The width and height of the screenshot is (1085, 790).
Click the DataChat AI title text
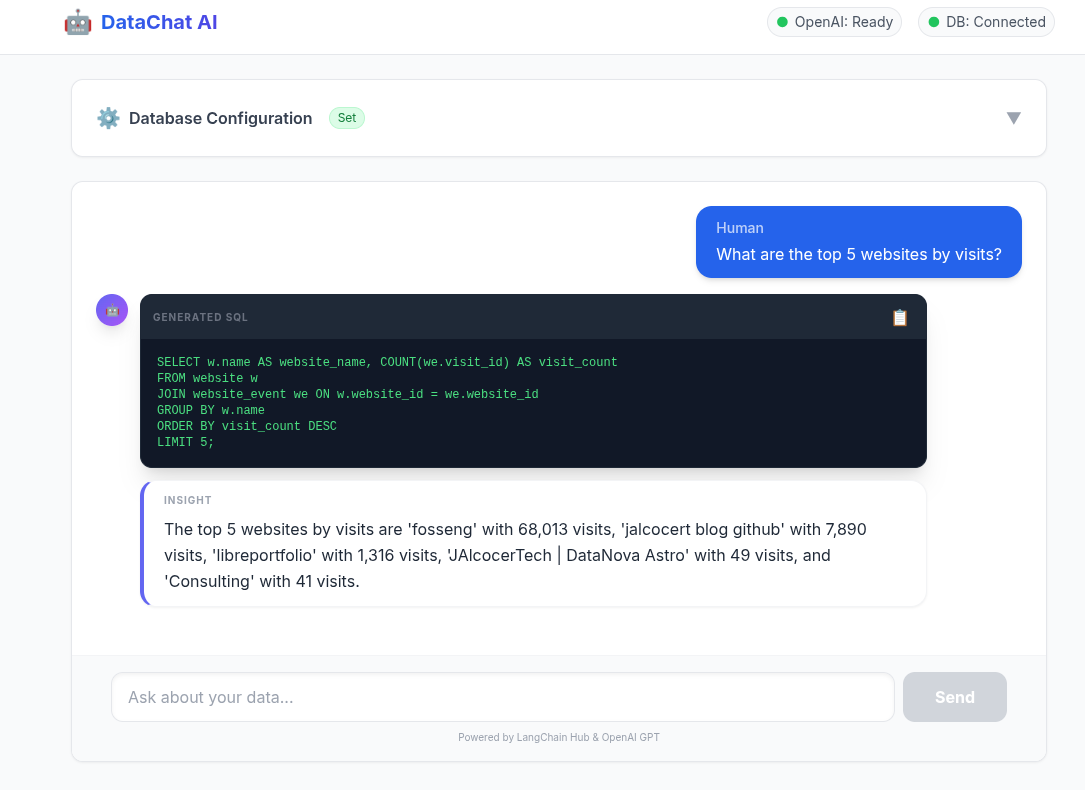pyautogui.click(x=159, y=22)
